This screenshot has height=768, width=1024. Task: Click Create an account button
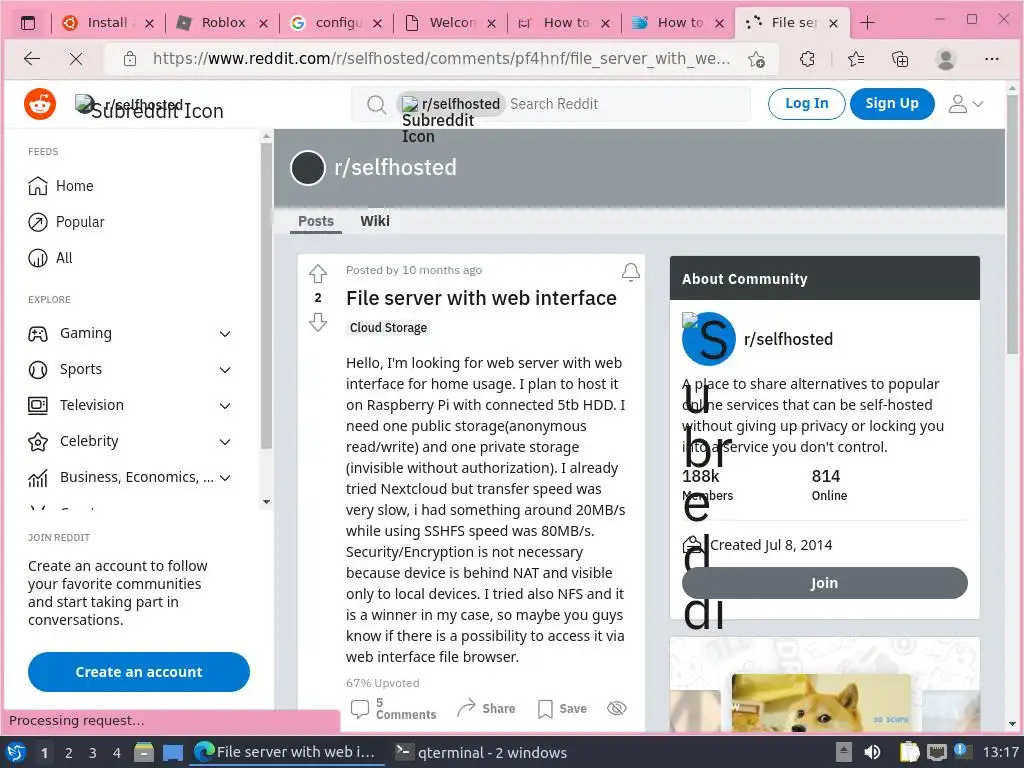[x=139, y=672]
